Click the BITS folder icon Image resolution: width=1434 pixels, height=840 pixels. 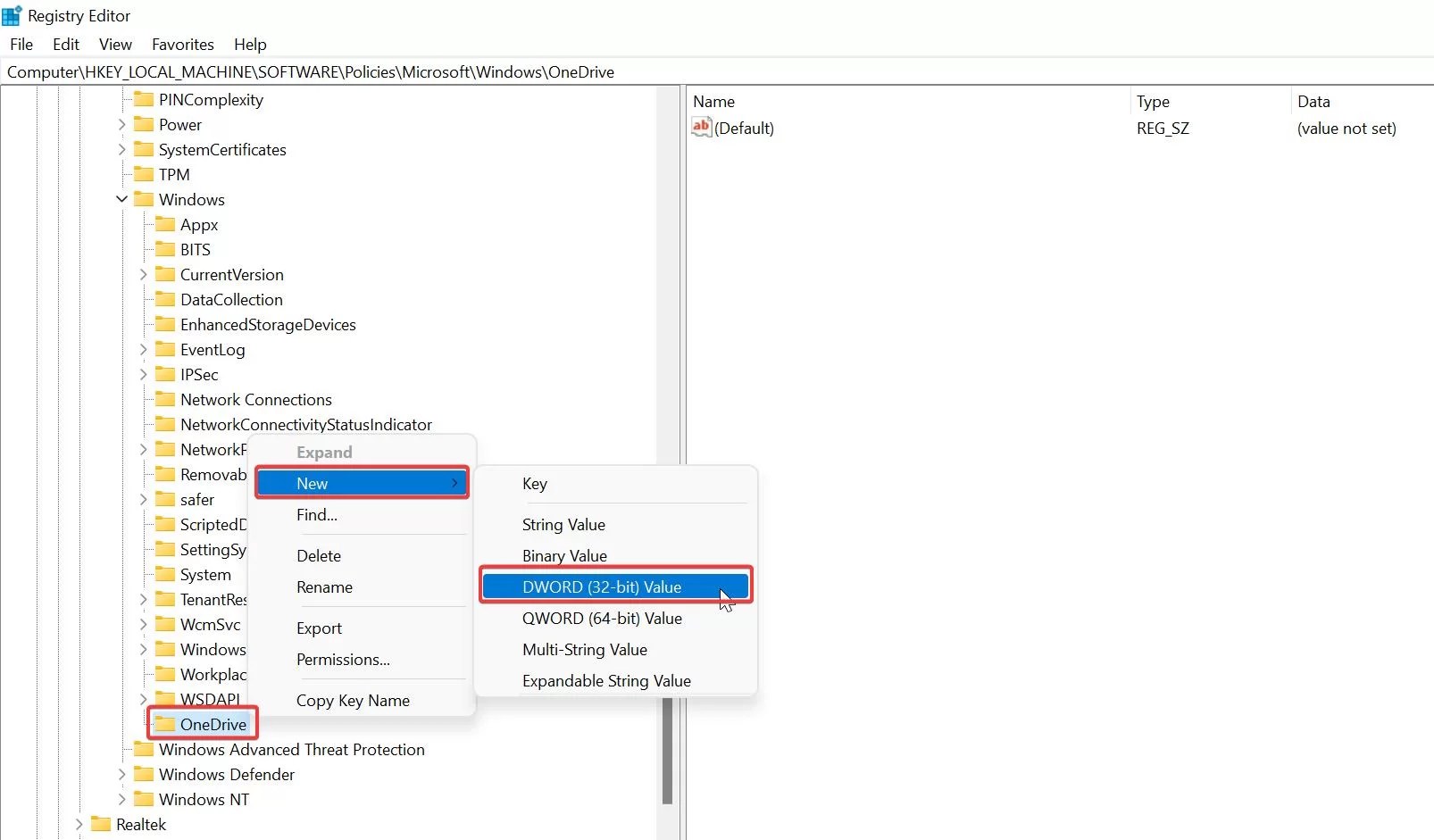coord(165,249)
